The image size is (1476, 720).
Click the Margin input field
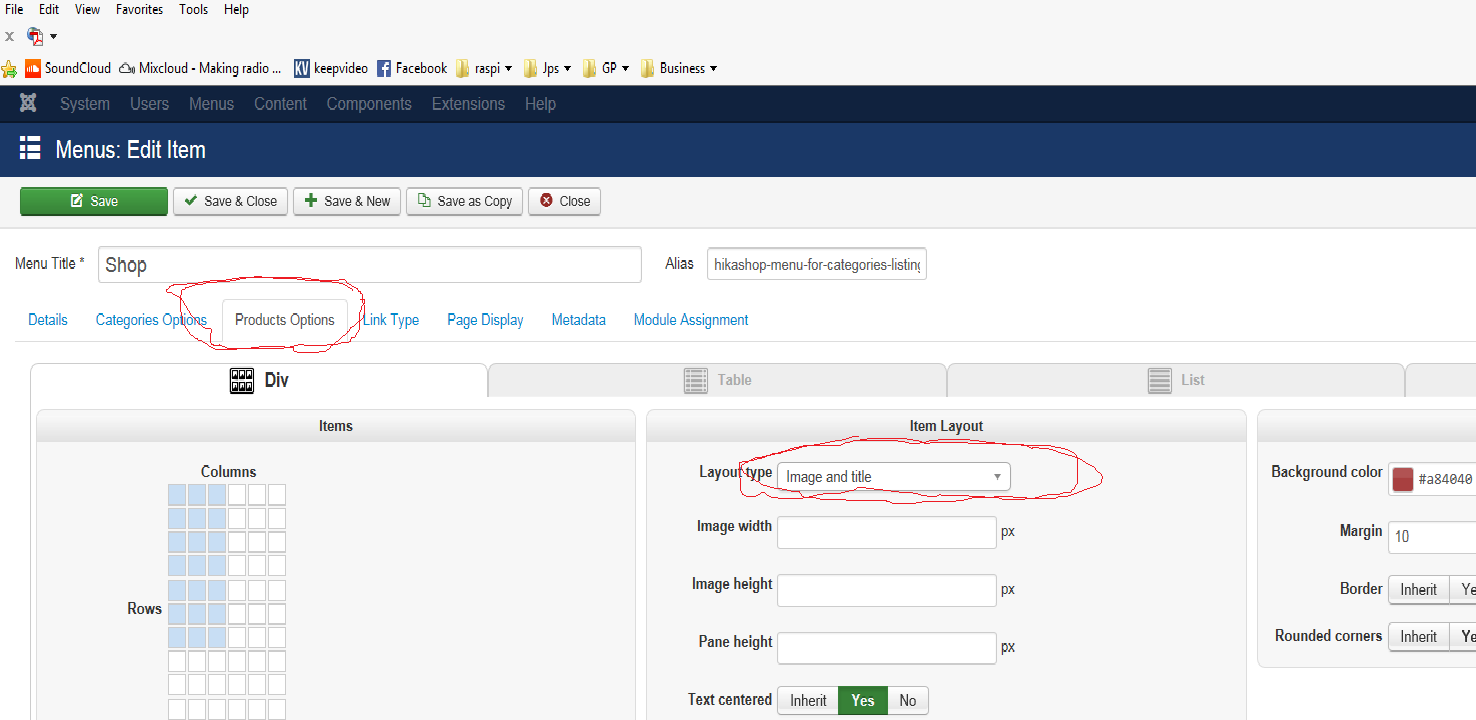1432,537
